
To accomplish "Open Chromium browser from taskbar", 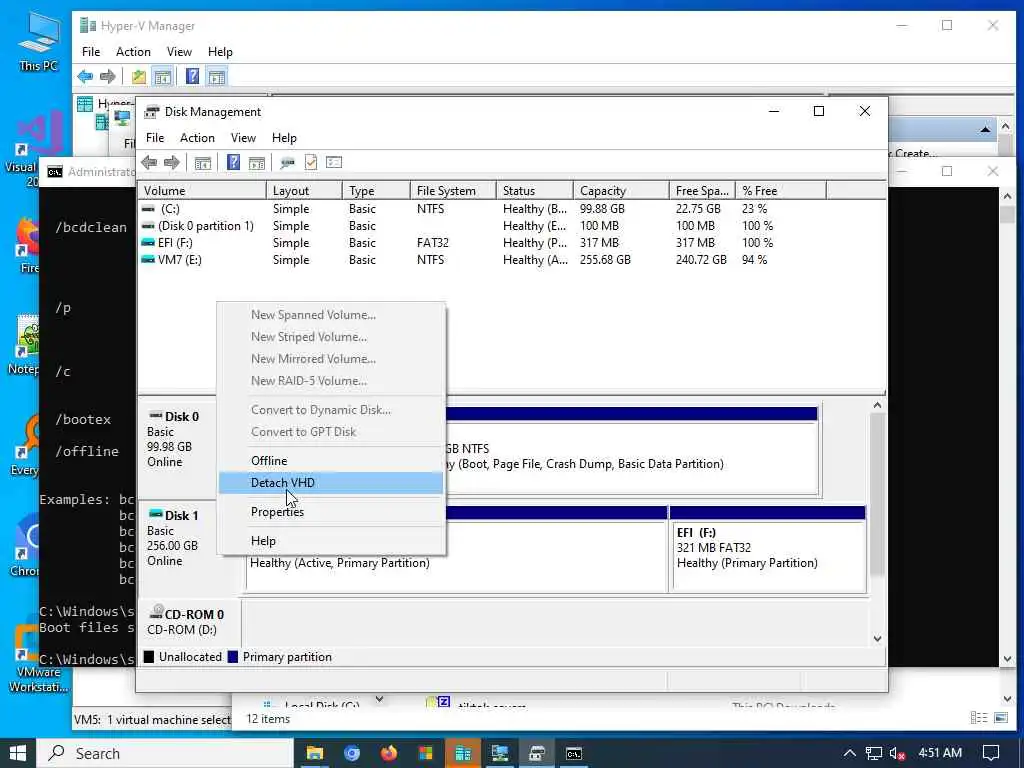I will click(x=352, y=753).
